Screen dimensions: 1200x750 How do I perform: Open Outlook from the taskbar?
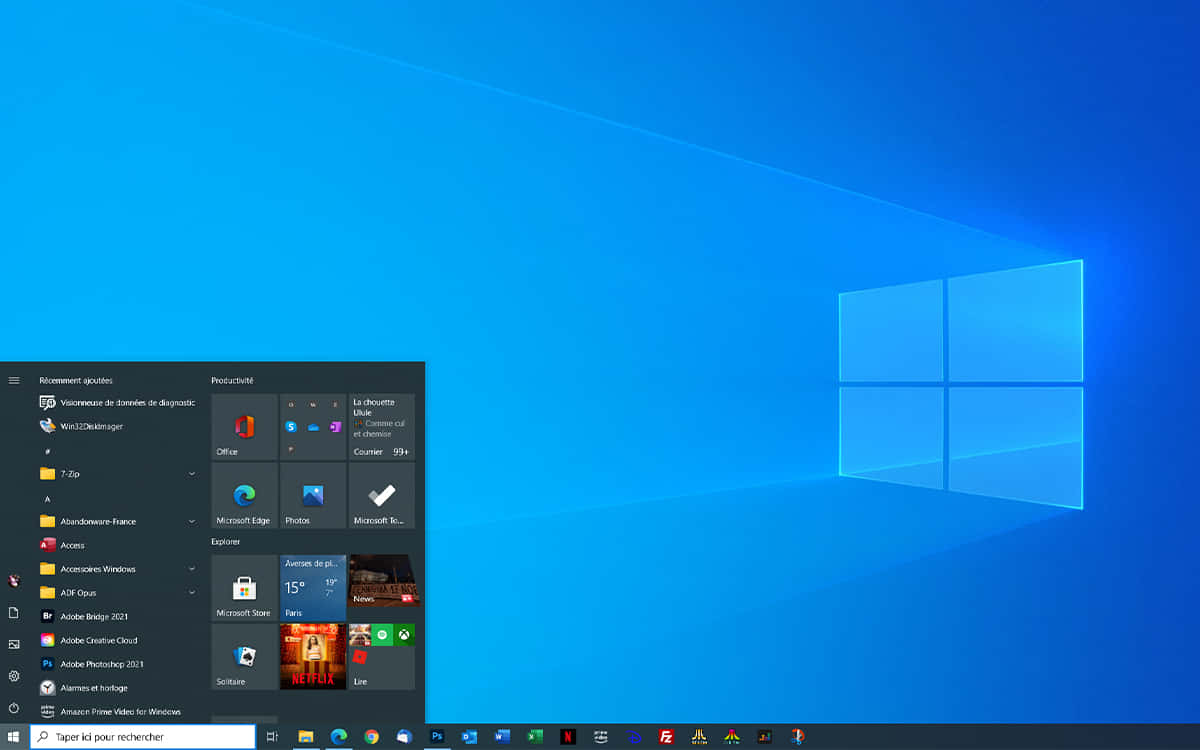point(470,737)
